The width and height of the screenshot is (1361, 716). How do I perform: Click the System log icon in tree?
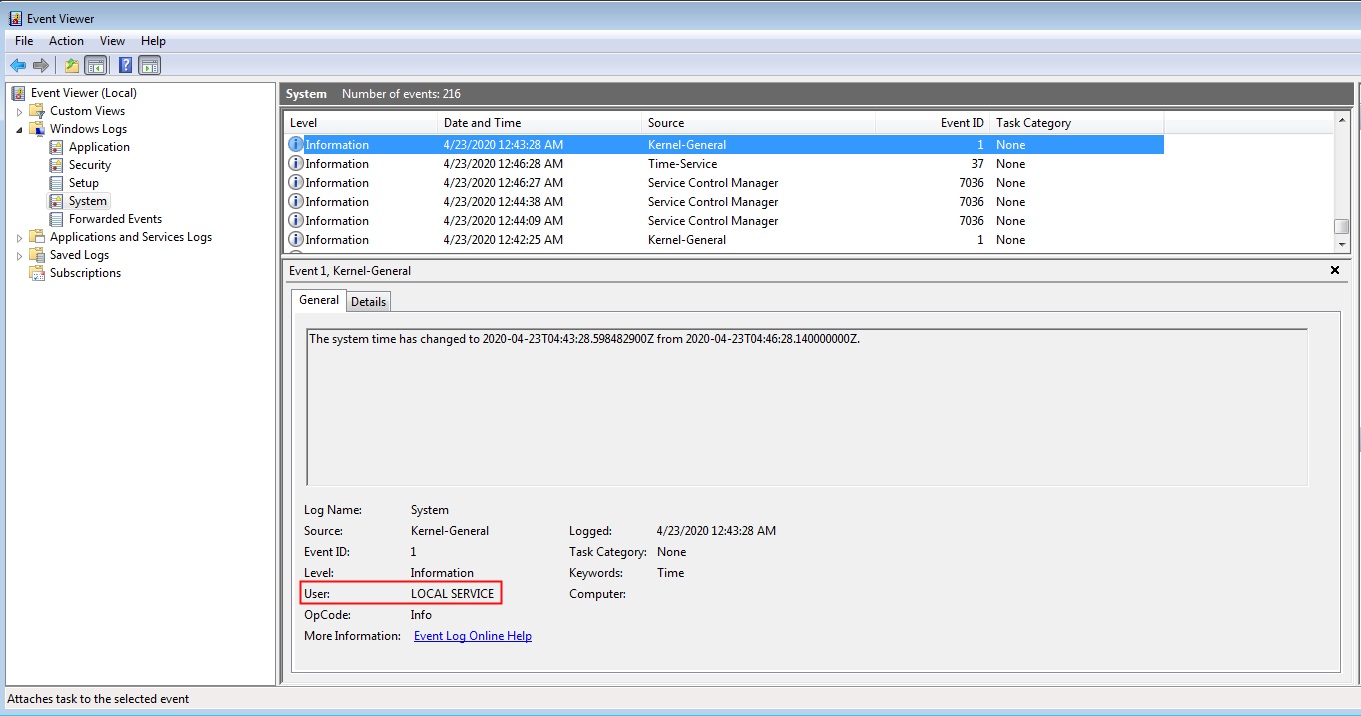click(x=57, y=201)
